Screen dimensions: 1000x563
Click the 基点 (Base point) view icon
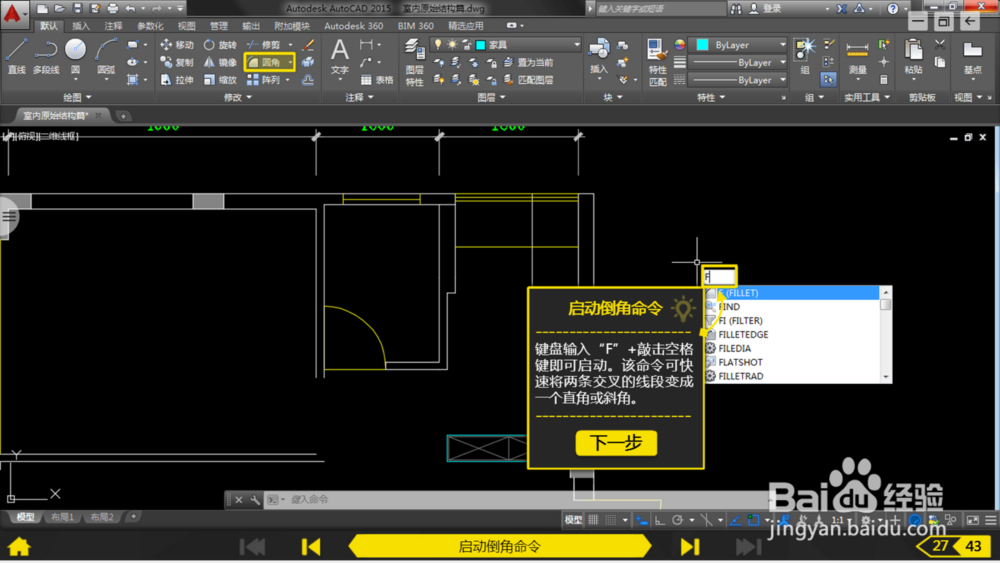coord(972,56)
